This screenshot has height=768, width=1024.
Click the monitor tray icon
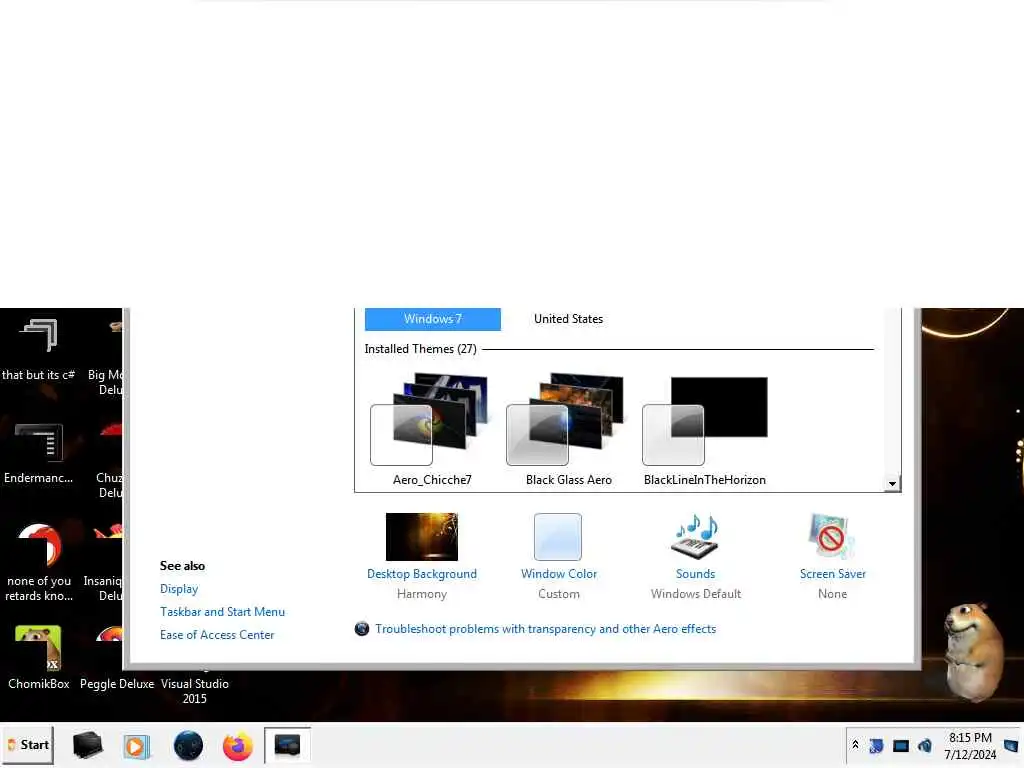click(901, 745)
